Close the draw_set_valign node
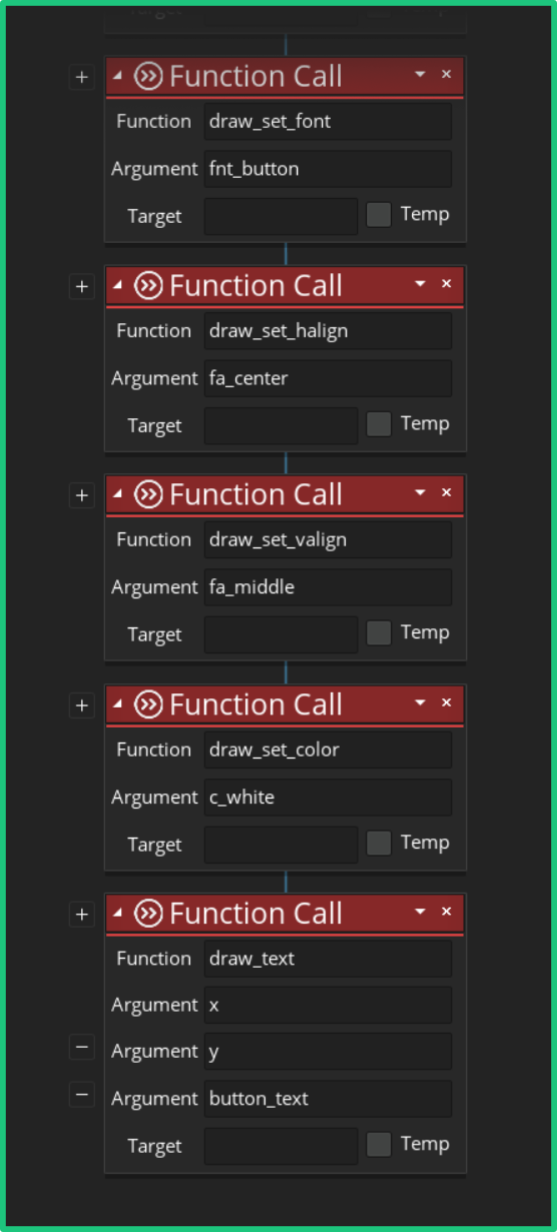 (446, 492)
